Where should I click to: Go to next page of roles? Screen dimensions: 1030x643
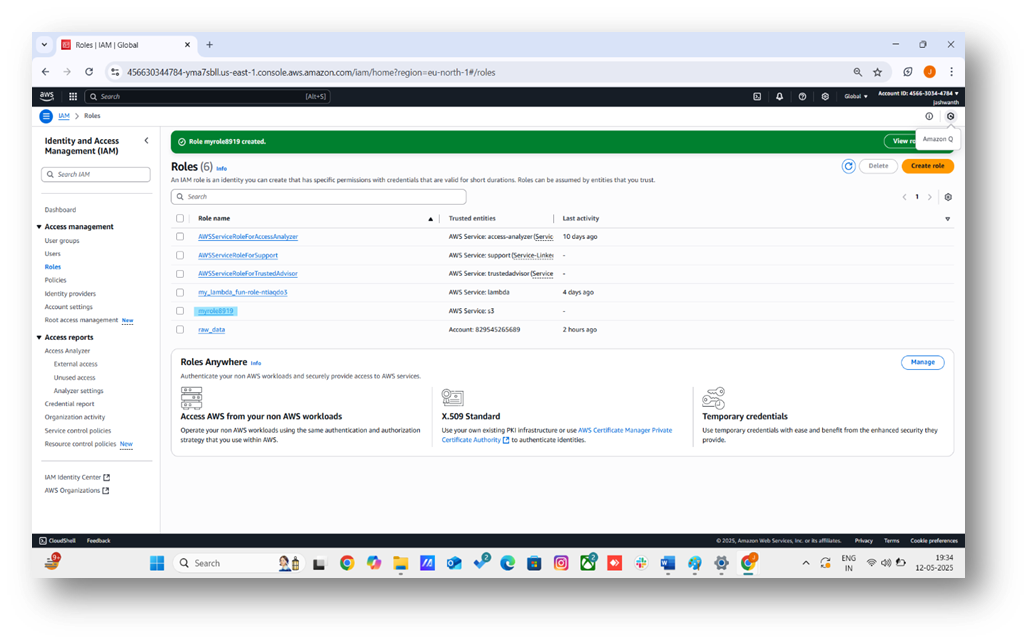click(x=929, y=197)
